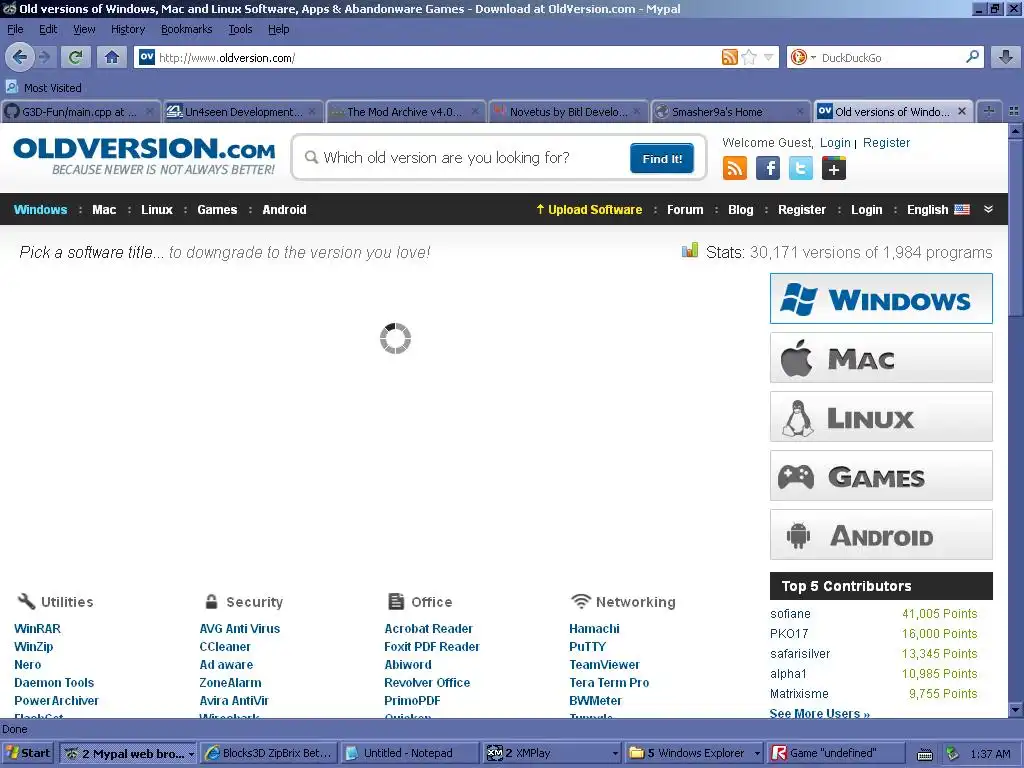Click the Linux platform banner with penguin
The image size is (1024, 768).
tap(881, 417)
